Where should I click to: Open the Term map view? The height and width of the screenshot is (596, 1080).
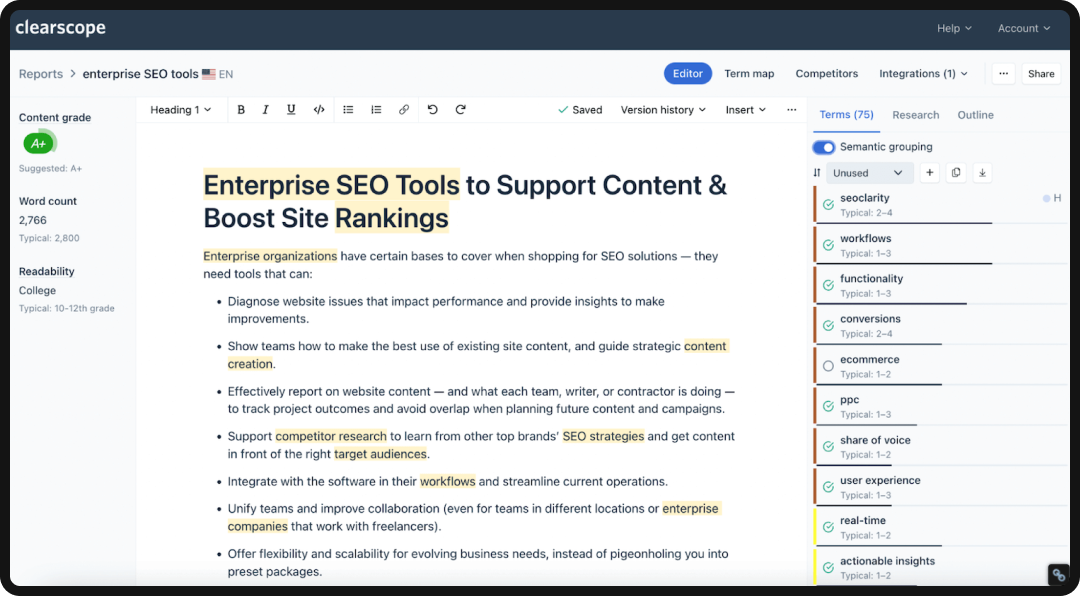point(749,73)
